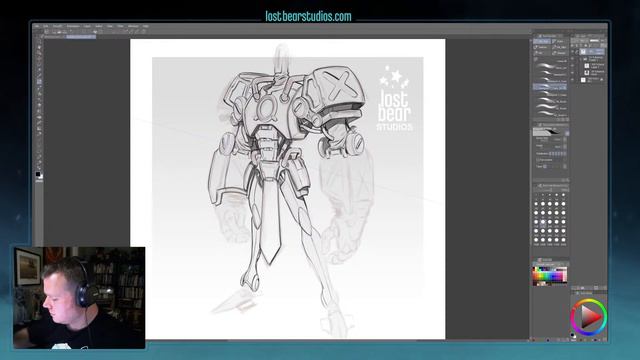The image size is (640, 360).
Task: Switch to the highlighted canvas document tab
Action: [x=81, y=37]
